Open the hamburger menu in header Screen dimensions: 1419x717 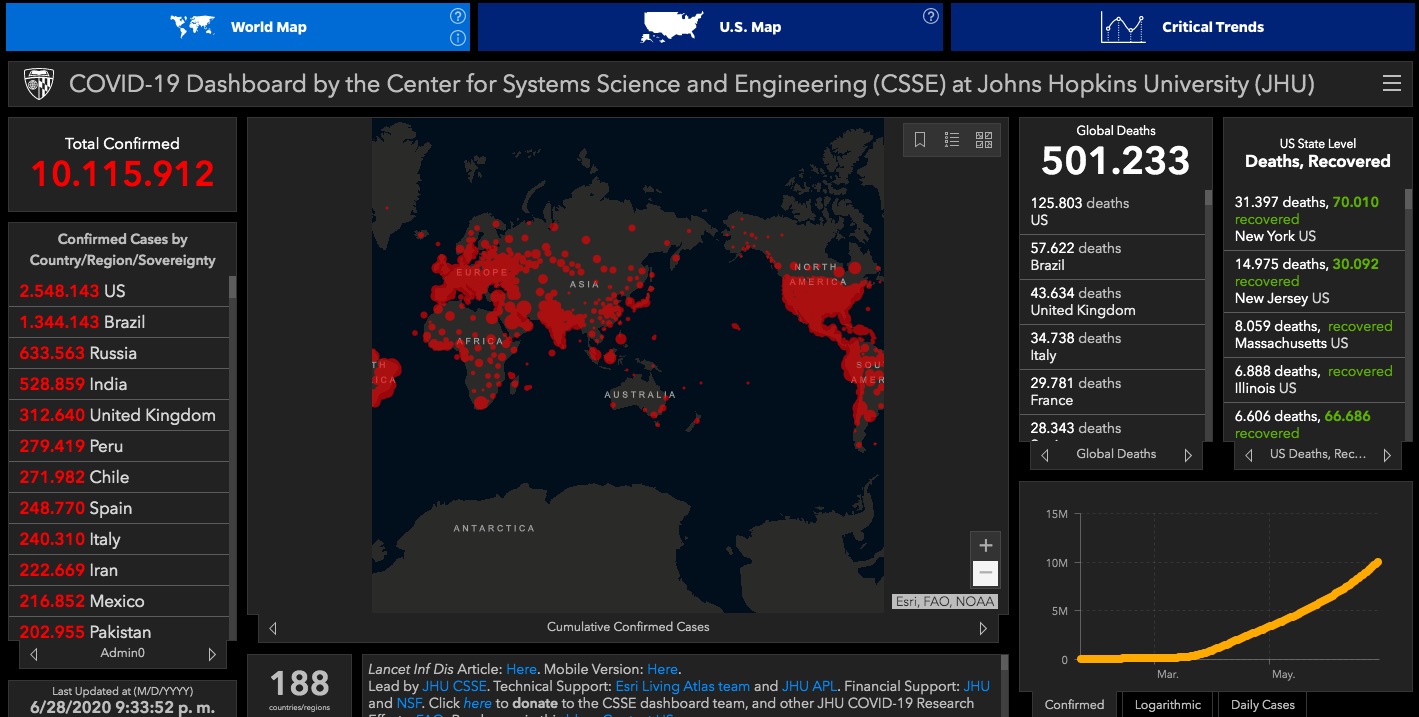[x=1391, y=84]
